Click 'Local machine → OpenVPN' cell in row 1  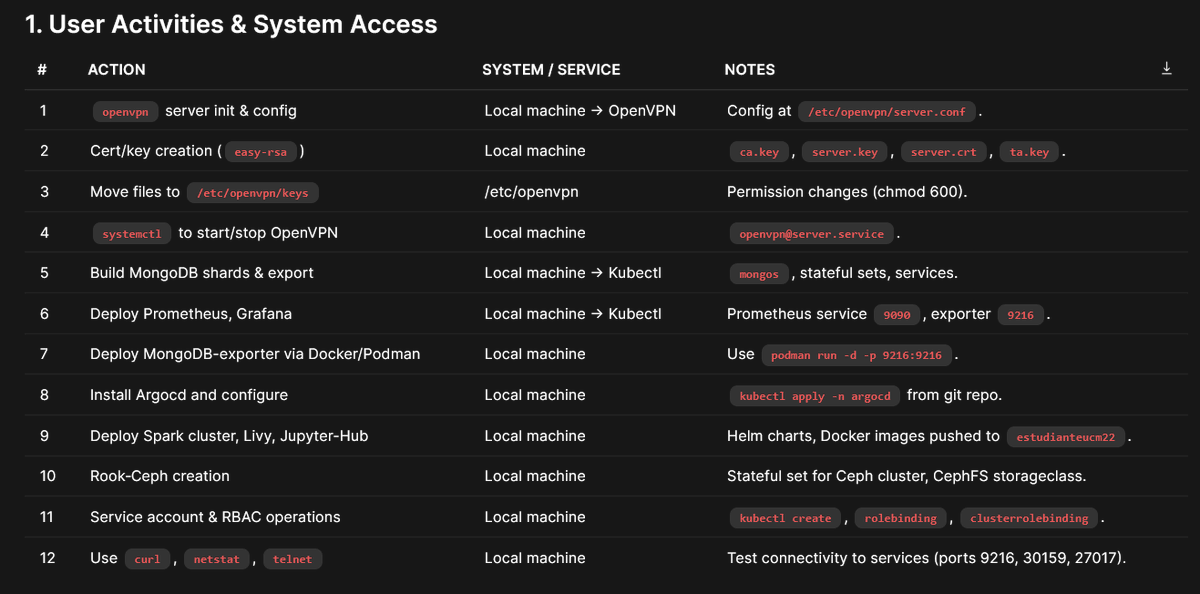coord(580,111)
